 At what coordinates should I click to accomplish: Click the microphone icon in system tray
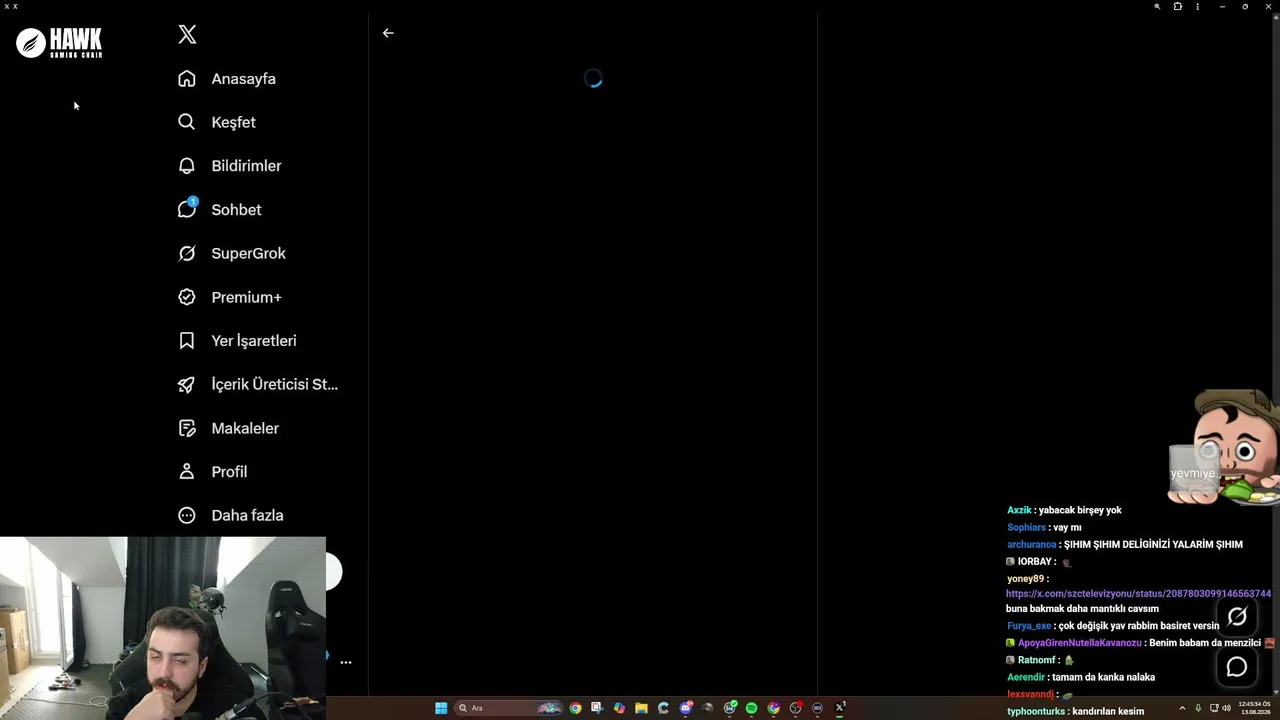(1198, 708)
